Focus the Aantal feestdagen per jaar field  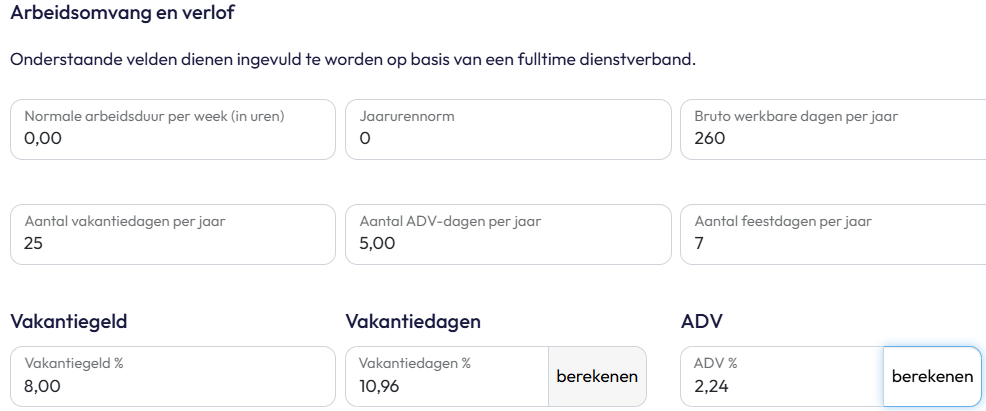833,234
